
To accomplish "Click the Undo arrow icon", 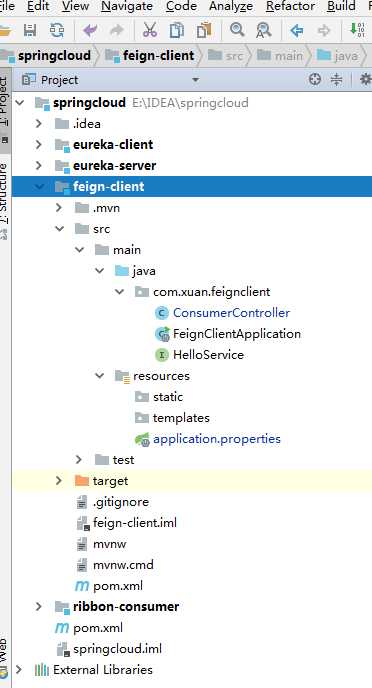I will [90, 30].
